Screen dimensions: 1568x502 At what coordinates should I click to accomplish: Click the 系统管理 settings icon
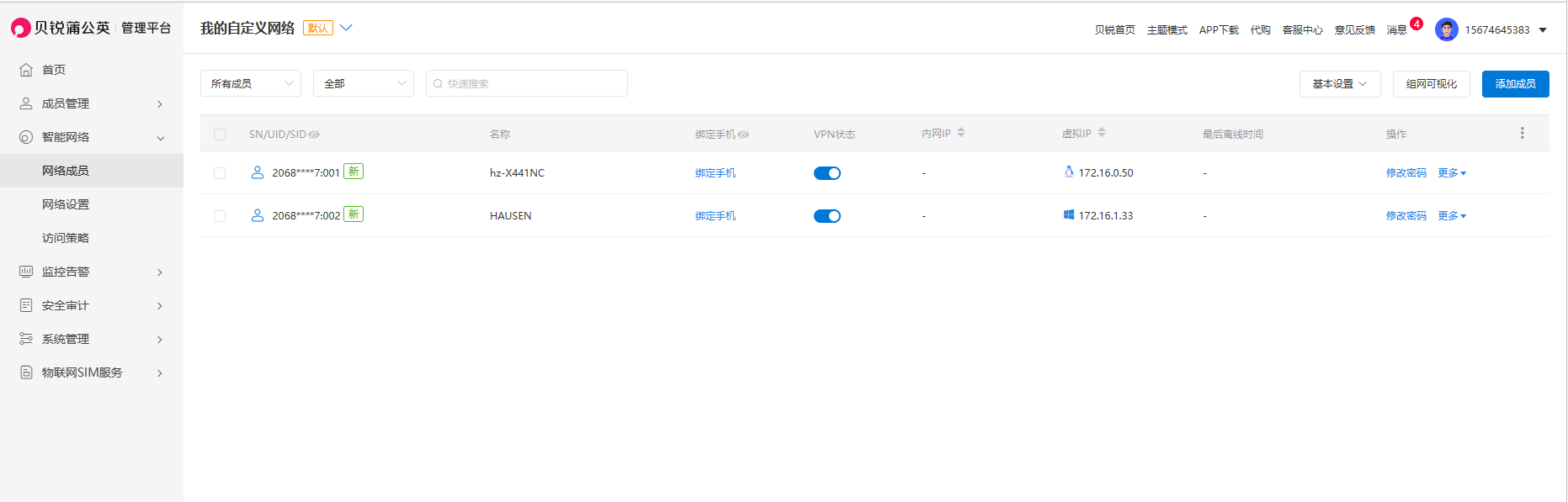coord(26,339)
